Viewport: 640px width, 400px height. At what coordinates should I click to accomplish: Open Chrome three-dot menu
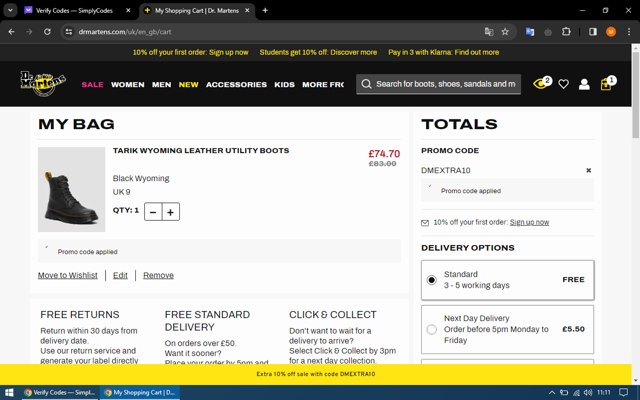click(629, 31)
